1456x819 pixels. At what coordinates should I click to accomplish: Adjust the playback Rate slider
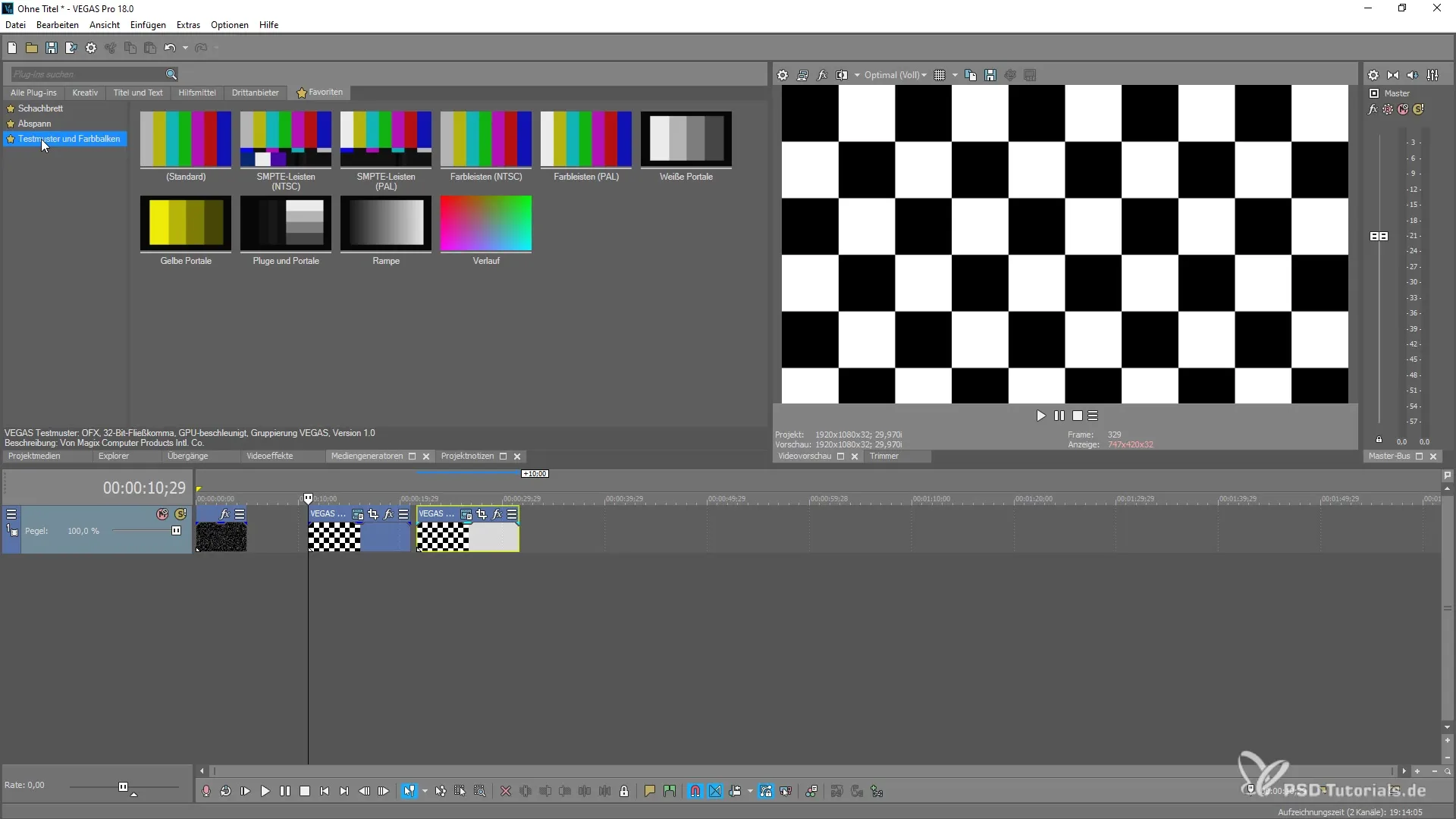click(x=123, y=787)
